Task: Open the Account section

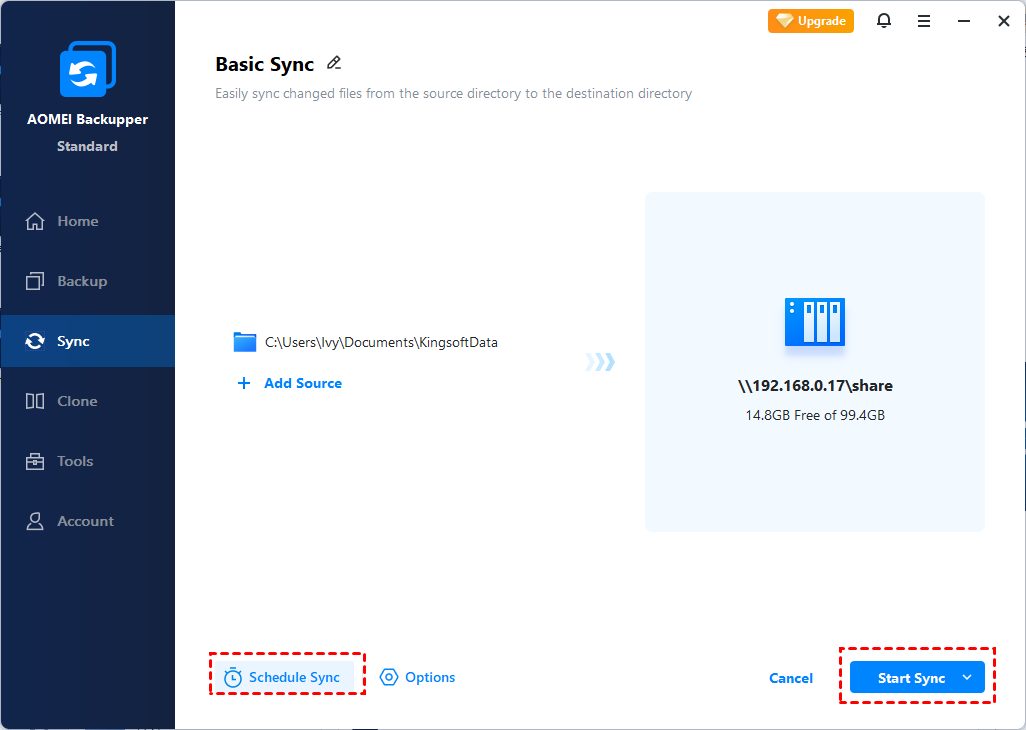Action: click(88, 521)
